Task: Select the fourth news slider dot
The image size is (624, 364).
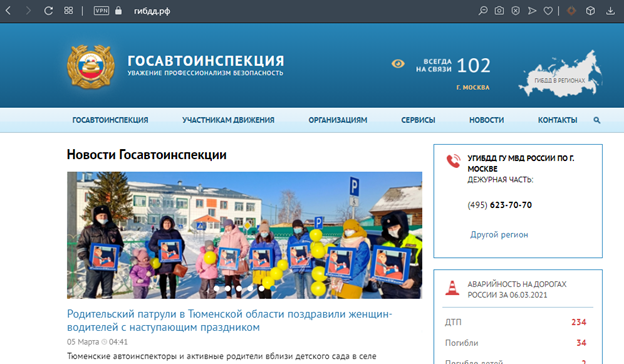Action: [x=250, y=288]
